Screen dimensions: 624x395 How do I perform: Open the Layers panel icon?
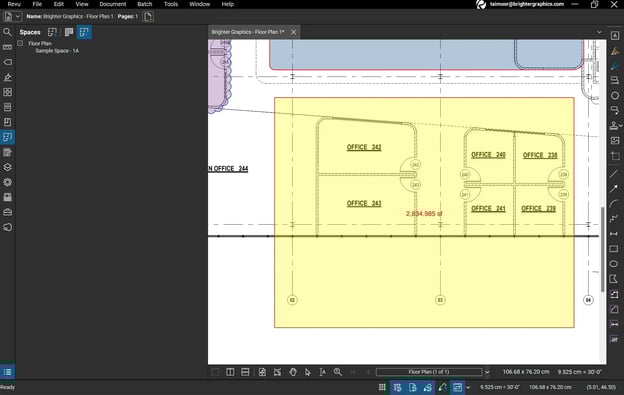click(7, 167)
